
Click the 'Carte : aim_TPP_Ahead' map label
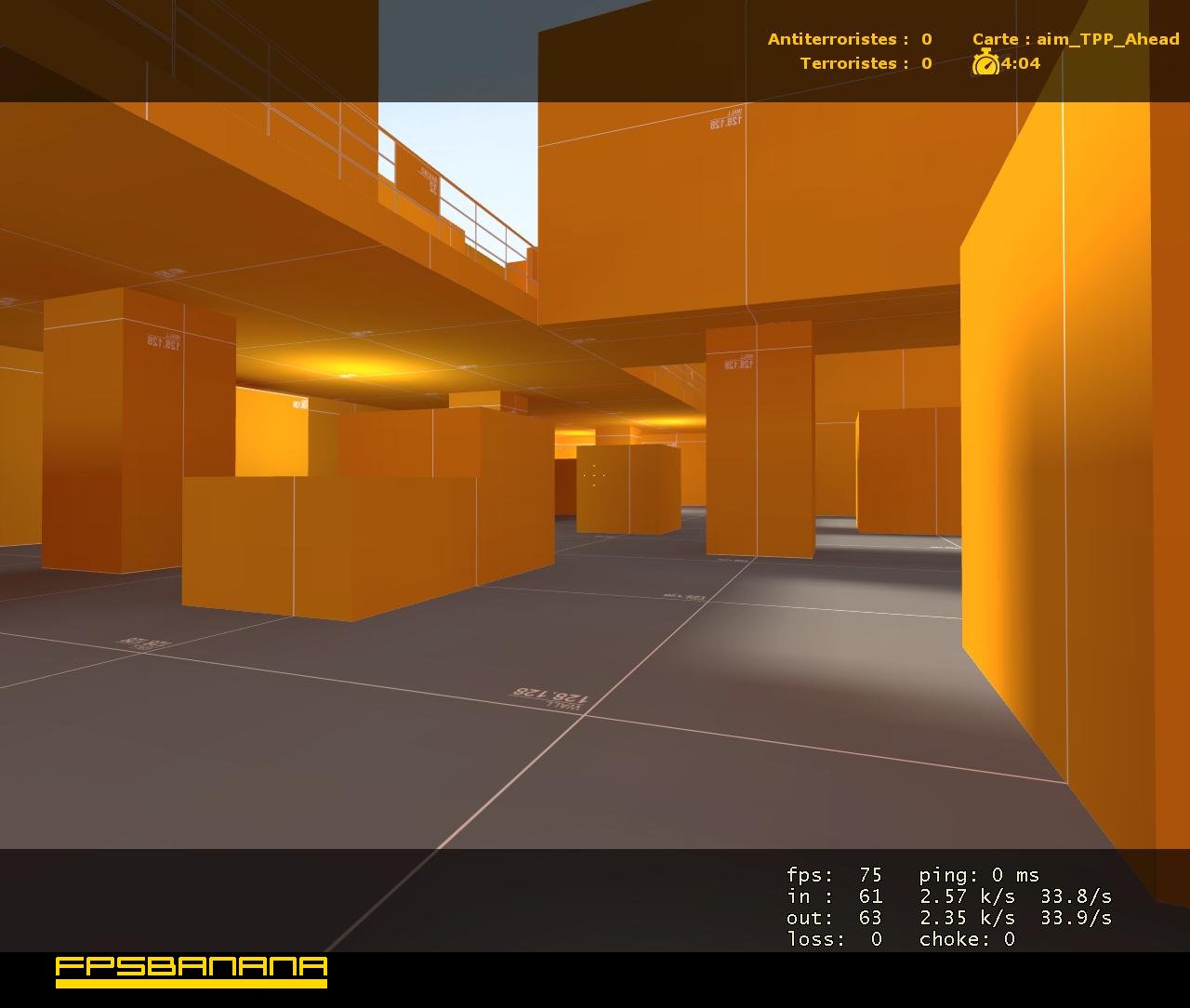[x=1076, y=39]
